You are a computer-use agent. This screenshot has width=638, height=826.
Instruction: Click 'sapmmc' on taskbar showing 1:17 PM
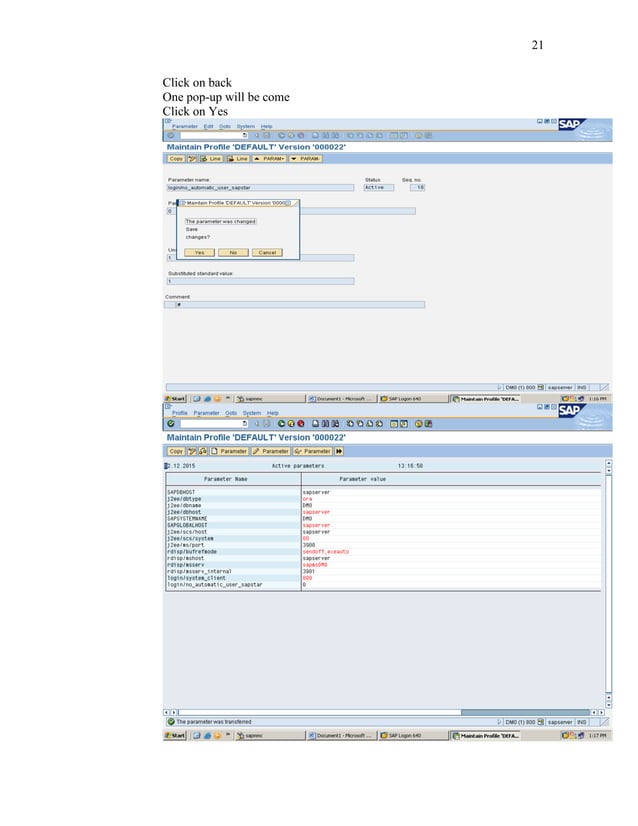(269, 735)
